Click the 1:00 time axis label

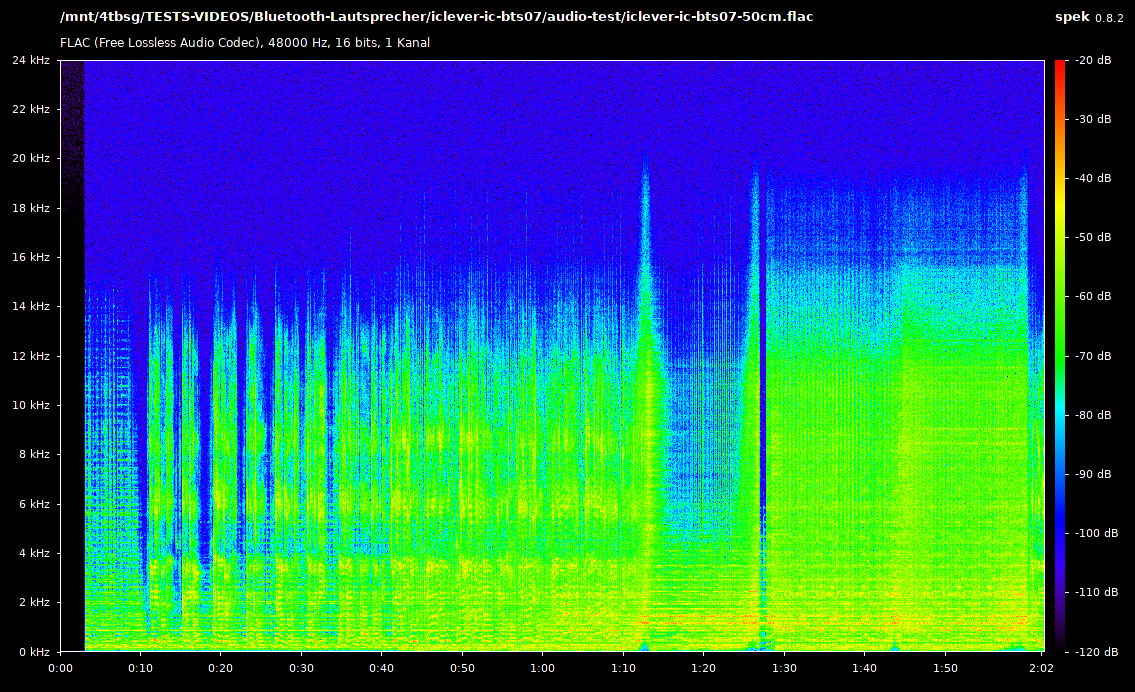click(x=542, y=668)
